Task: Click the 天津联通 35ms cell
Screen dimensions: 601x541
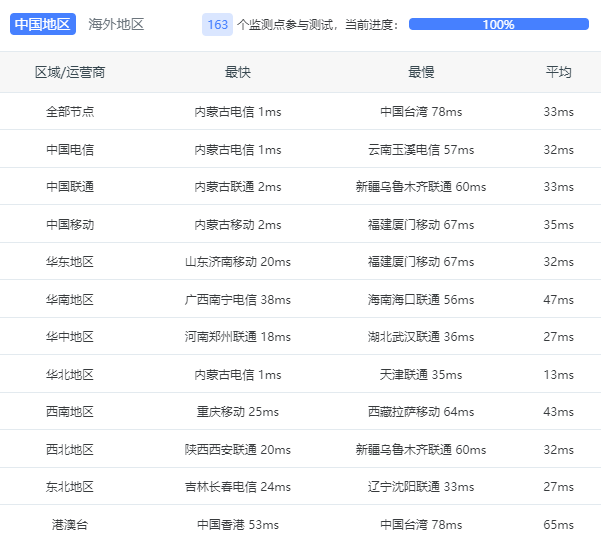Action: [421, 375]
